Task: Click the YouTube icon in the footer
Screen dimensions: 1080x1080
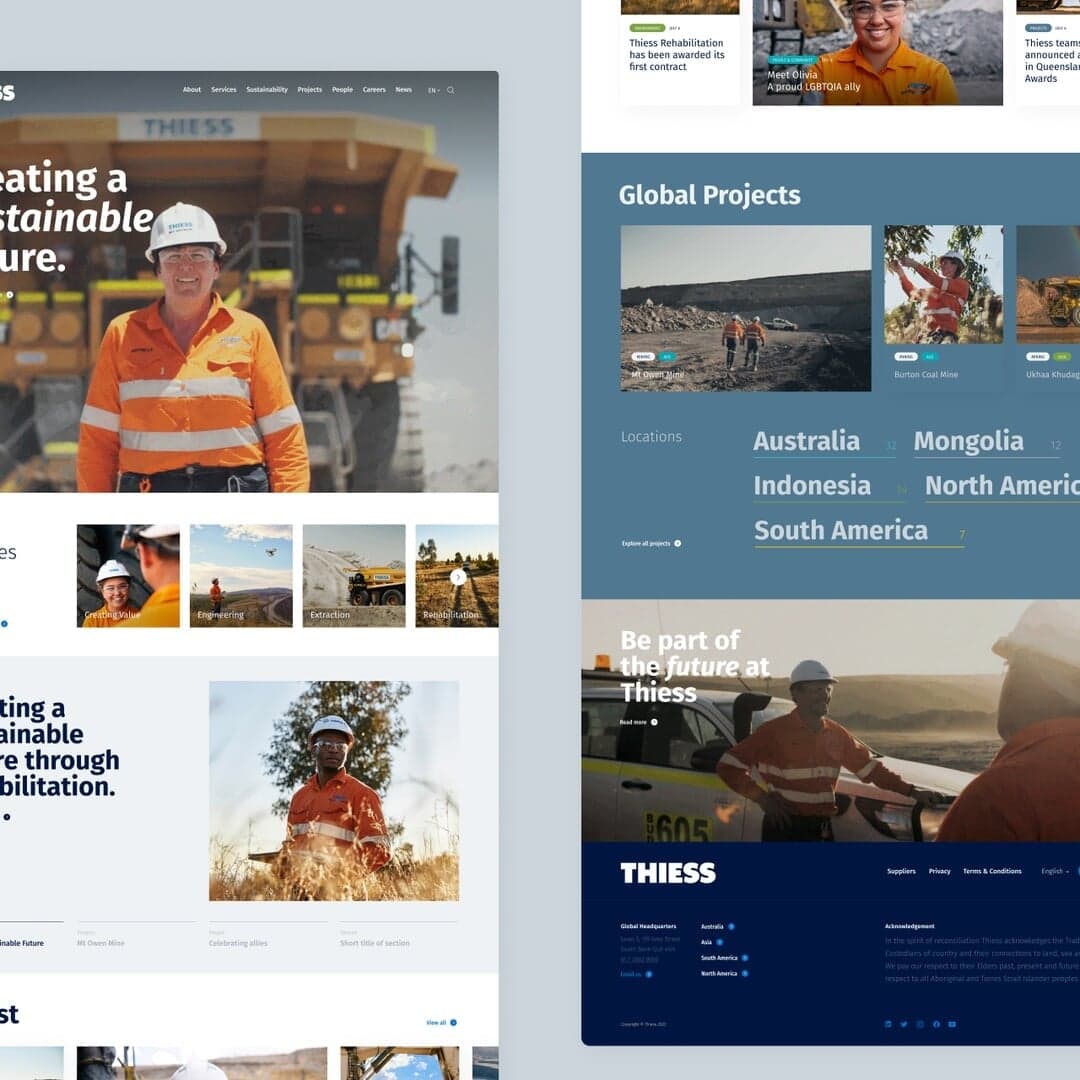Action: coord(951,1024)
